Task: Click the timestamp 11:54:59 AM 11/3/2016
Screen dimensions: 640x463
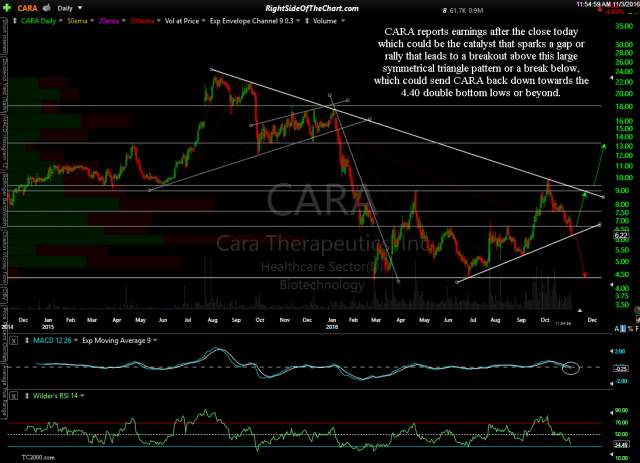Action: [x=608, y=4]
